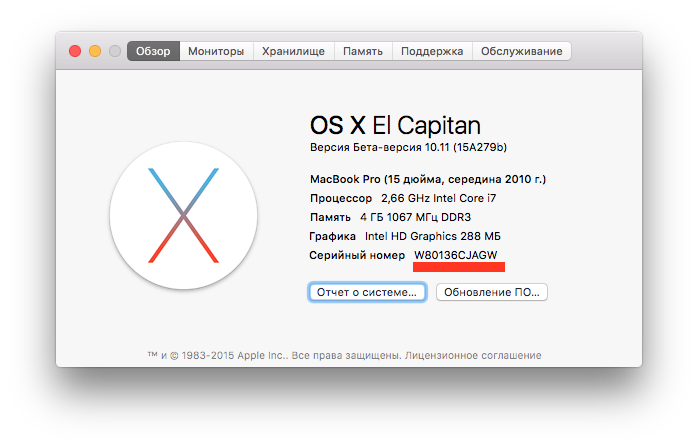
Task: Select serial number W80136CJAGW
Action: click(x=456, y=255)
